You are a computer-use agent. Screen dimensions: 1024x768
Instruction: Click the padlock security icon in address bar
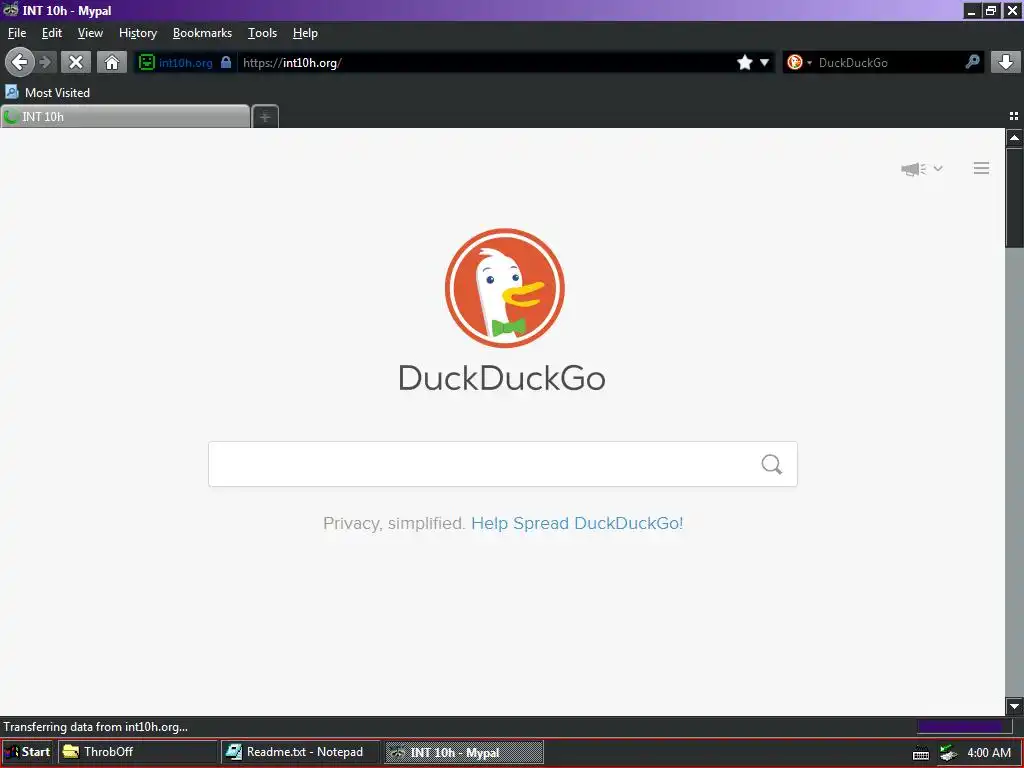point(226,63)
